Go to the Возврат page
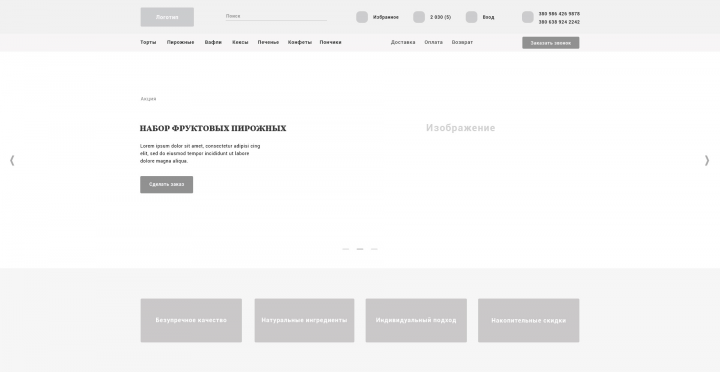720x372 pixels. coord(462,42)
